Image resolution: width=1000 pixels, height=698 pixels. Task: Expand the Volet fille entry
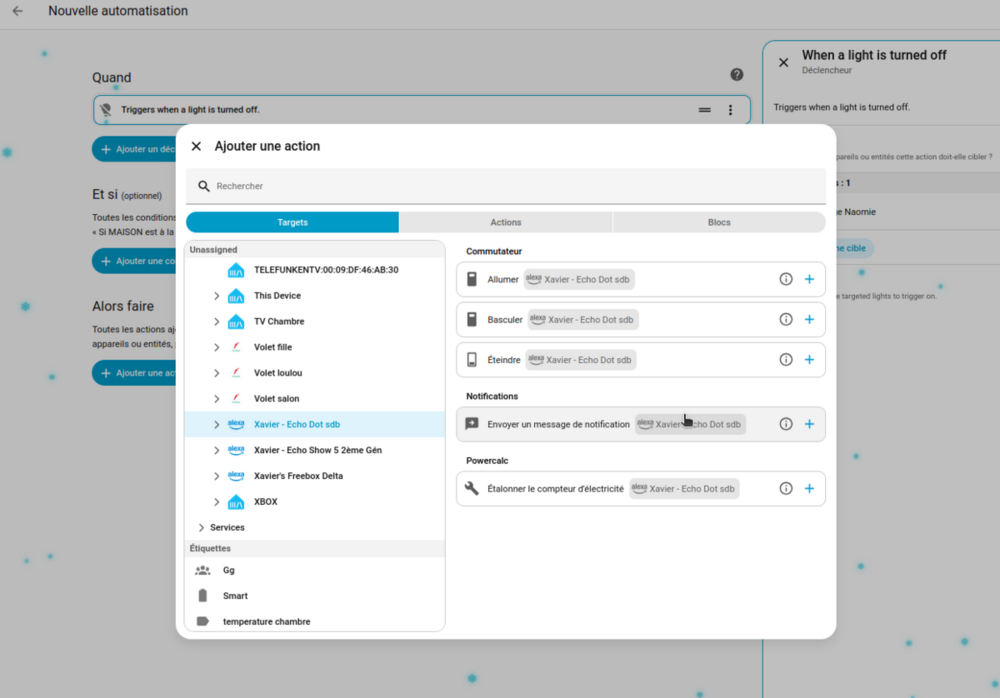[216, 348]
